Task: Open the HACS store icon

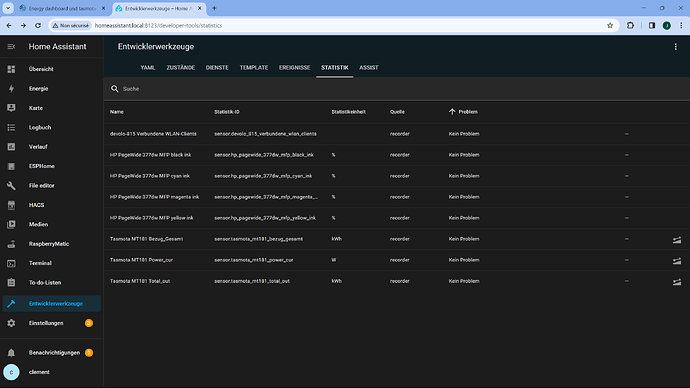Action: click(11, 205)
